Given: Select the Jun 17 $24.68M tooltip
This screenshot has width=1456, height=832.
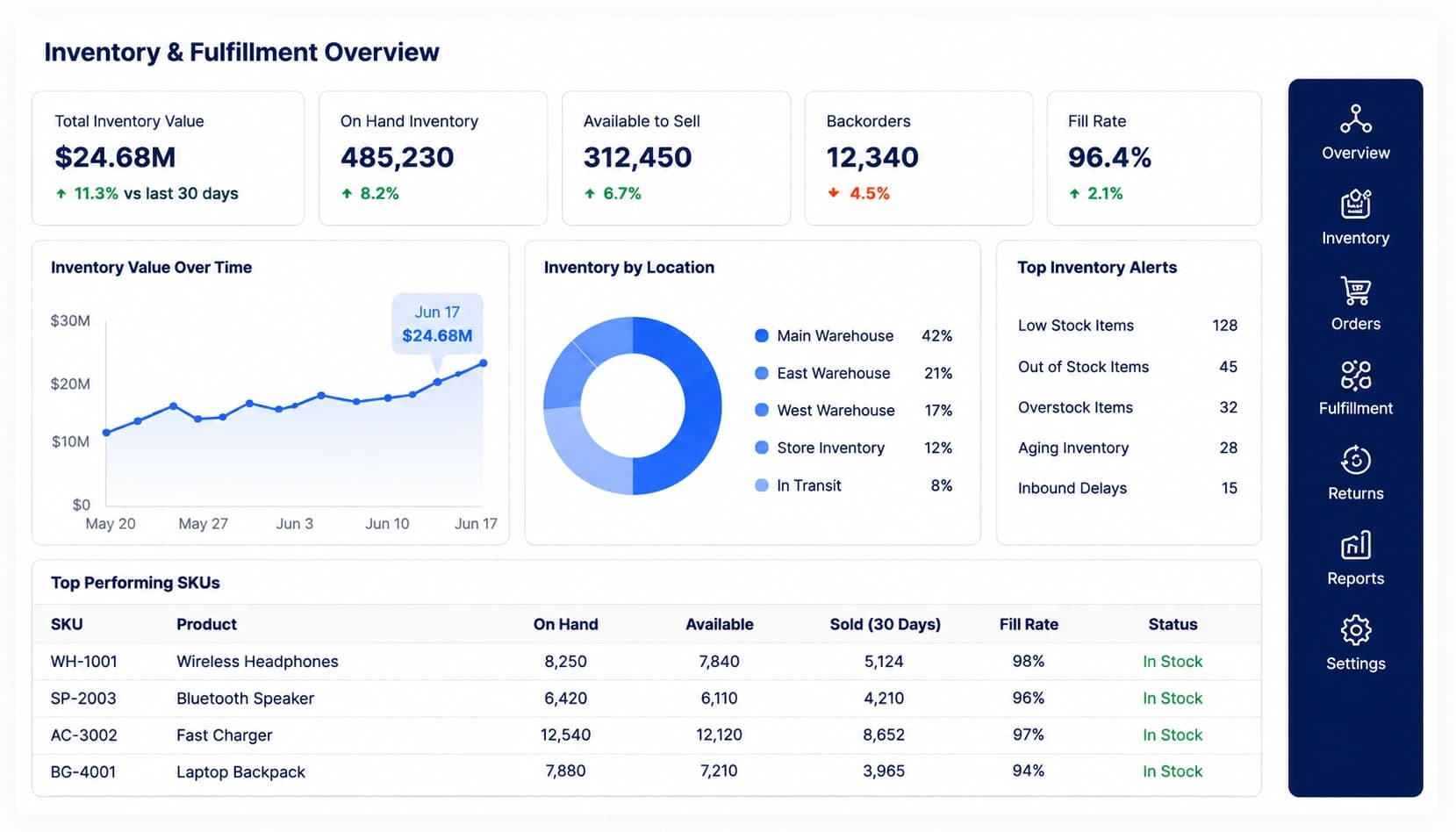Looking at the screenshot, I should [437, 324].
